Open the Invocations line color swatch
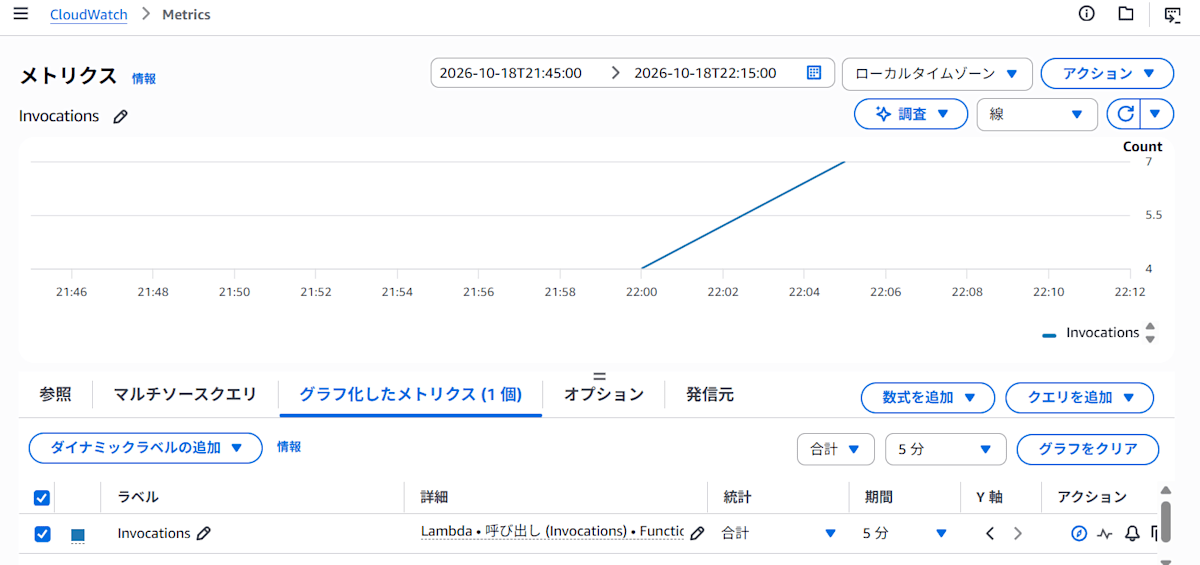This screenshot has width=1200, height=565. (78, 535)
